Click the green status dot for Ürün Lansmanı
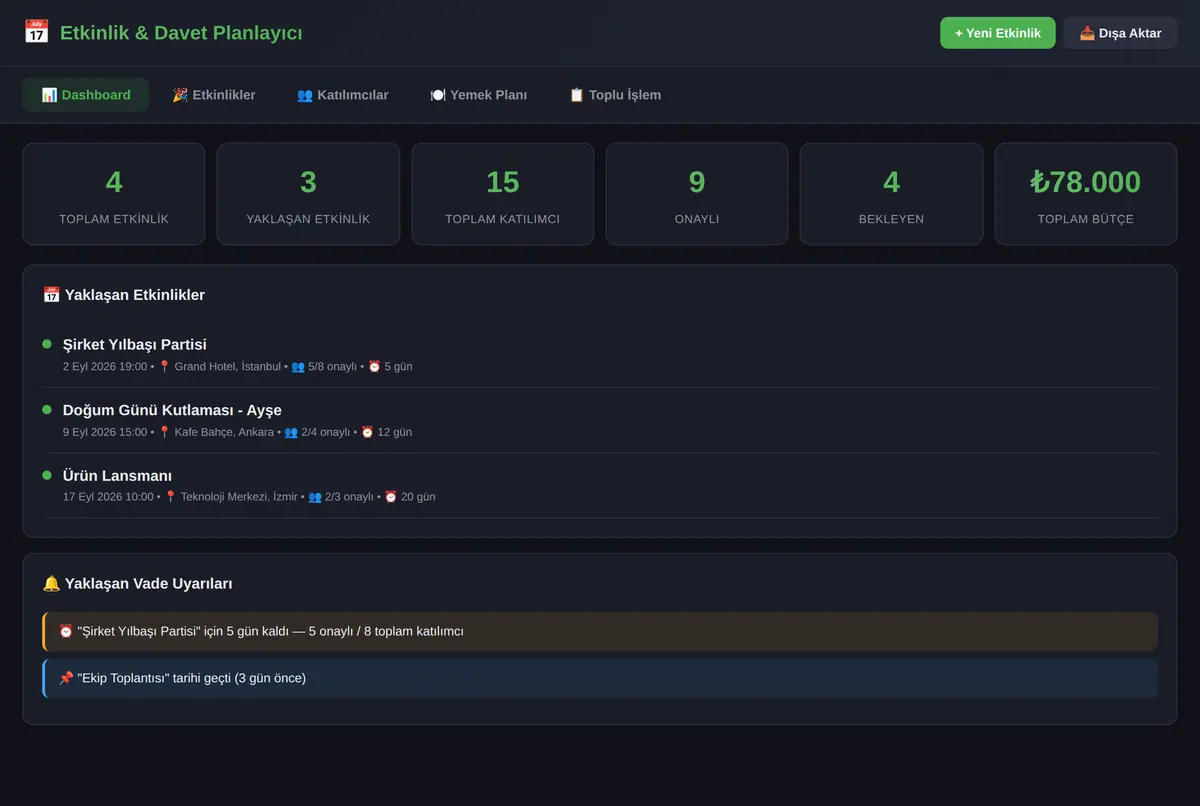The width and height of the screenshot is (1200, 806). [47, 475]
